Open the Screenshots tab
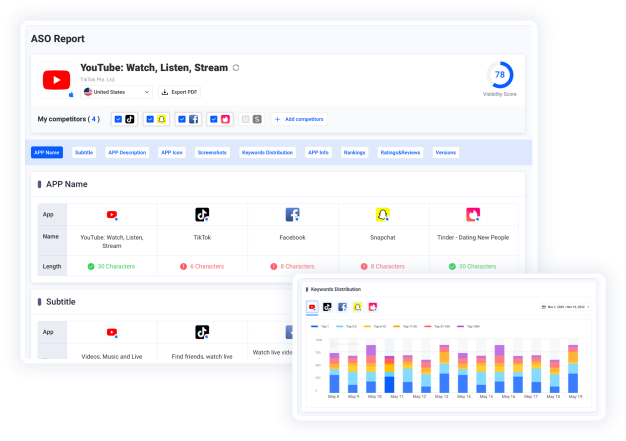This screenshot has height=441, width=626. pos(212,152)
